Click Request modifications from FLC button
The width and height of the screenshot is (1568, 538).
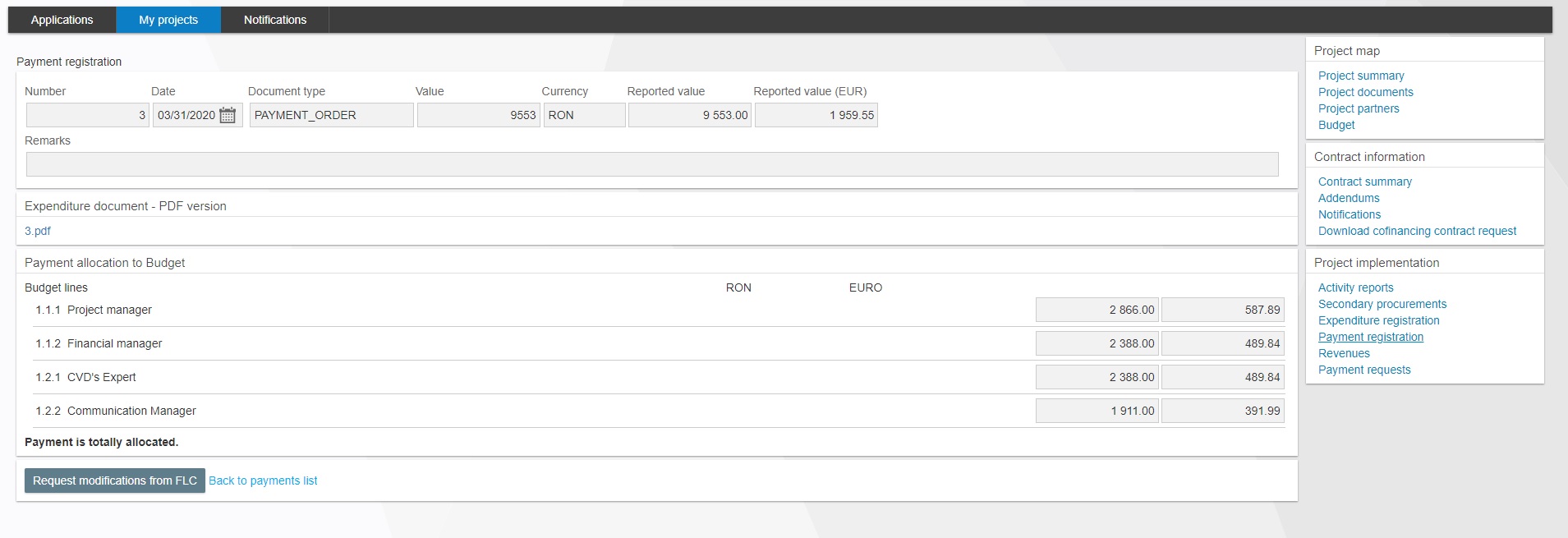pyautogui.click(x=114, y=481)
